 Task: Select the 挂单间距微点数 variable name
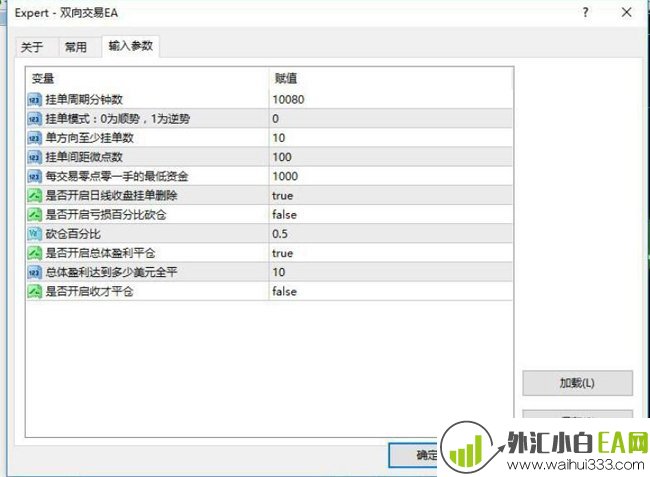84,157
